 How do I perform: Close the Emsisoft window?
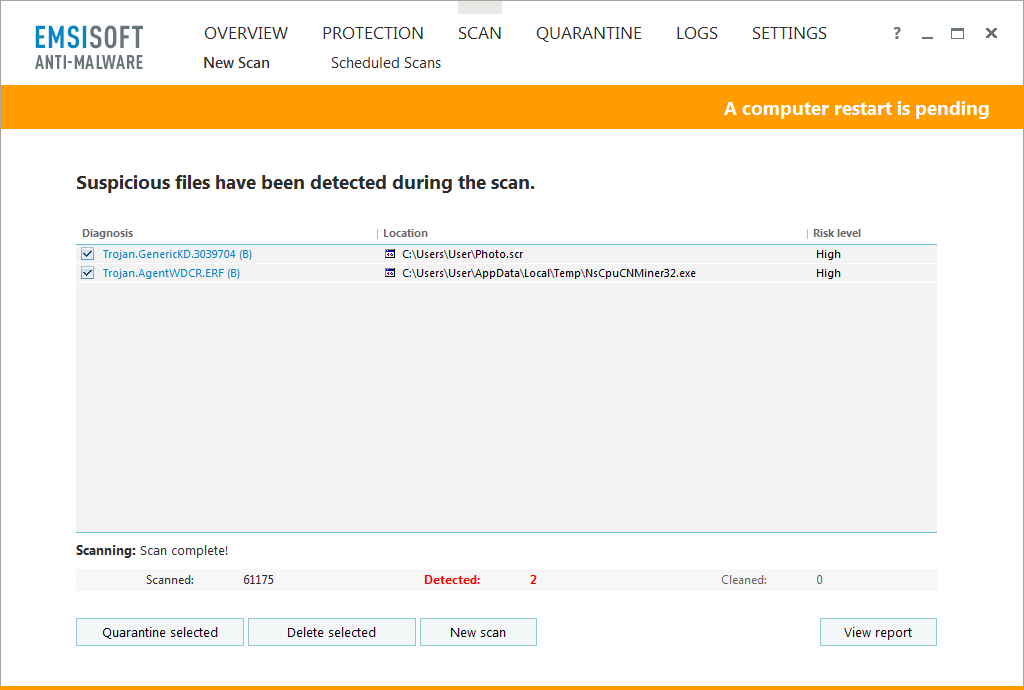point(991,33)
